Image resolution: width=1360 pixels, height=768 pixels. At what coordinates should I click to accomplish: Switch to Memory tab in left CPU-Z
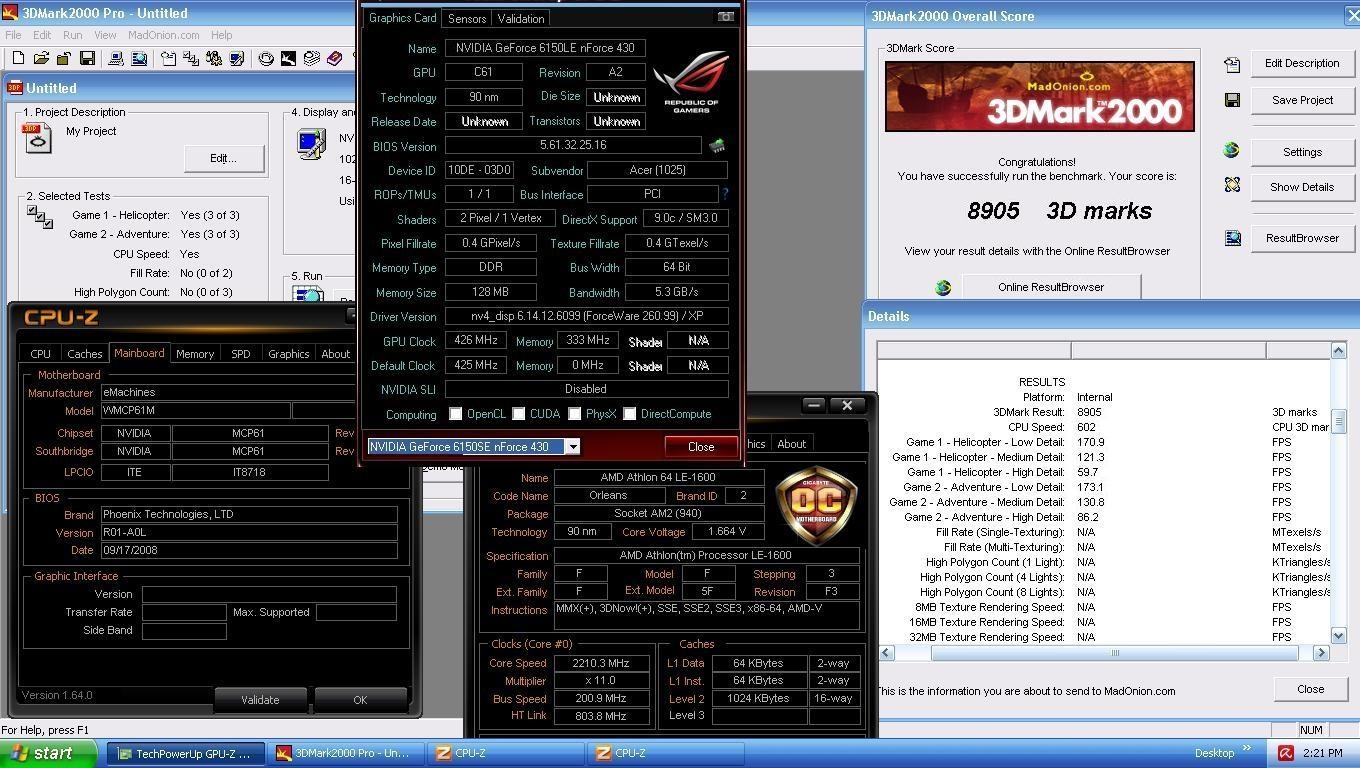tap(195, 354)
